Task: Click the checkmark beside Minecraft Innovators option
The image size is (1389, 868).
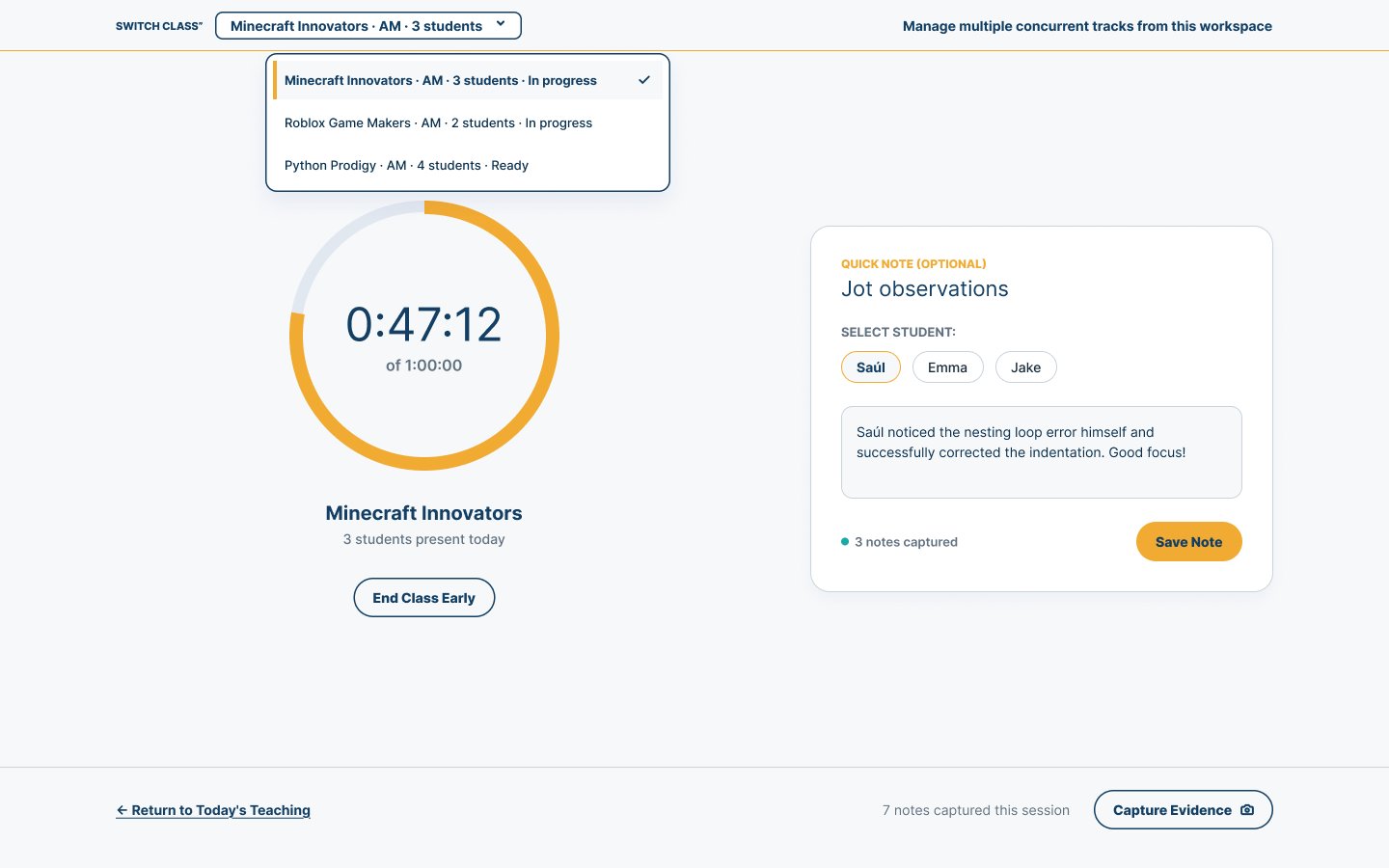Action: tap(644, 80)
